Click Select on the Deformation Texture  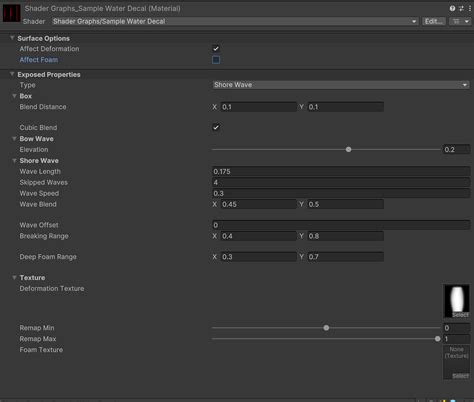pyautogui.click(x=460, y=315)
